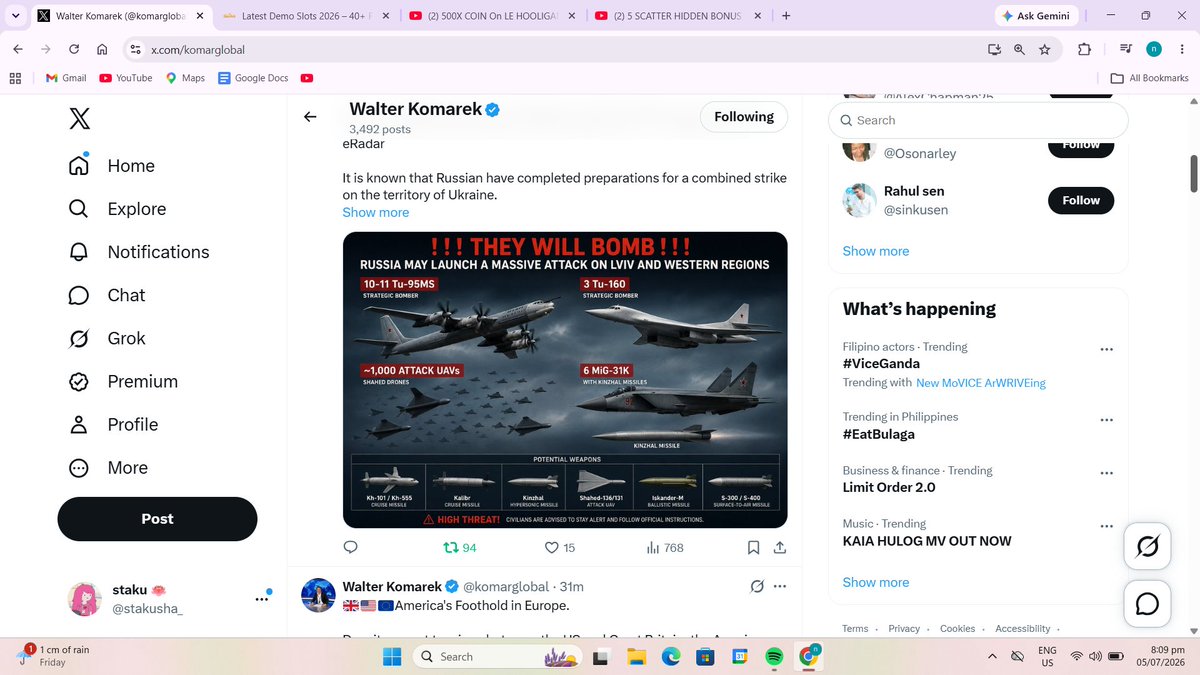Open Spotify from the taskbar
The image size is (1200, 675).
click(x=773, y=656)
